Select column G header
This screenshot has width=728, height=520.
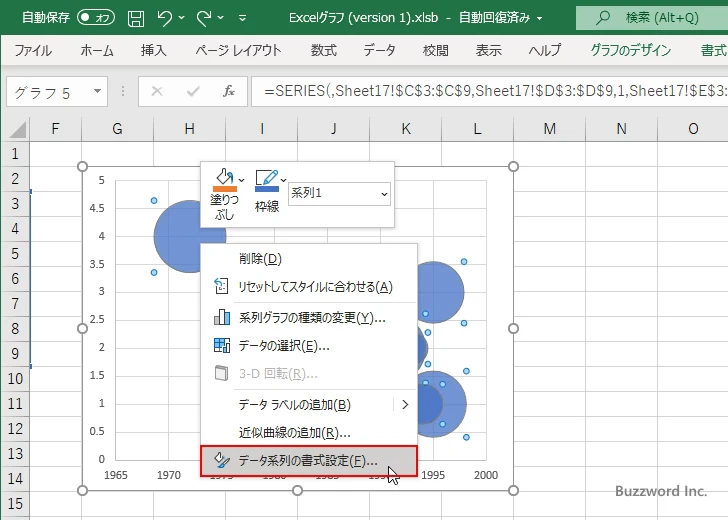(117, 129)
